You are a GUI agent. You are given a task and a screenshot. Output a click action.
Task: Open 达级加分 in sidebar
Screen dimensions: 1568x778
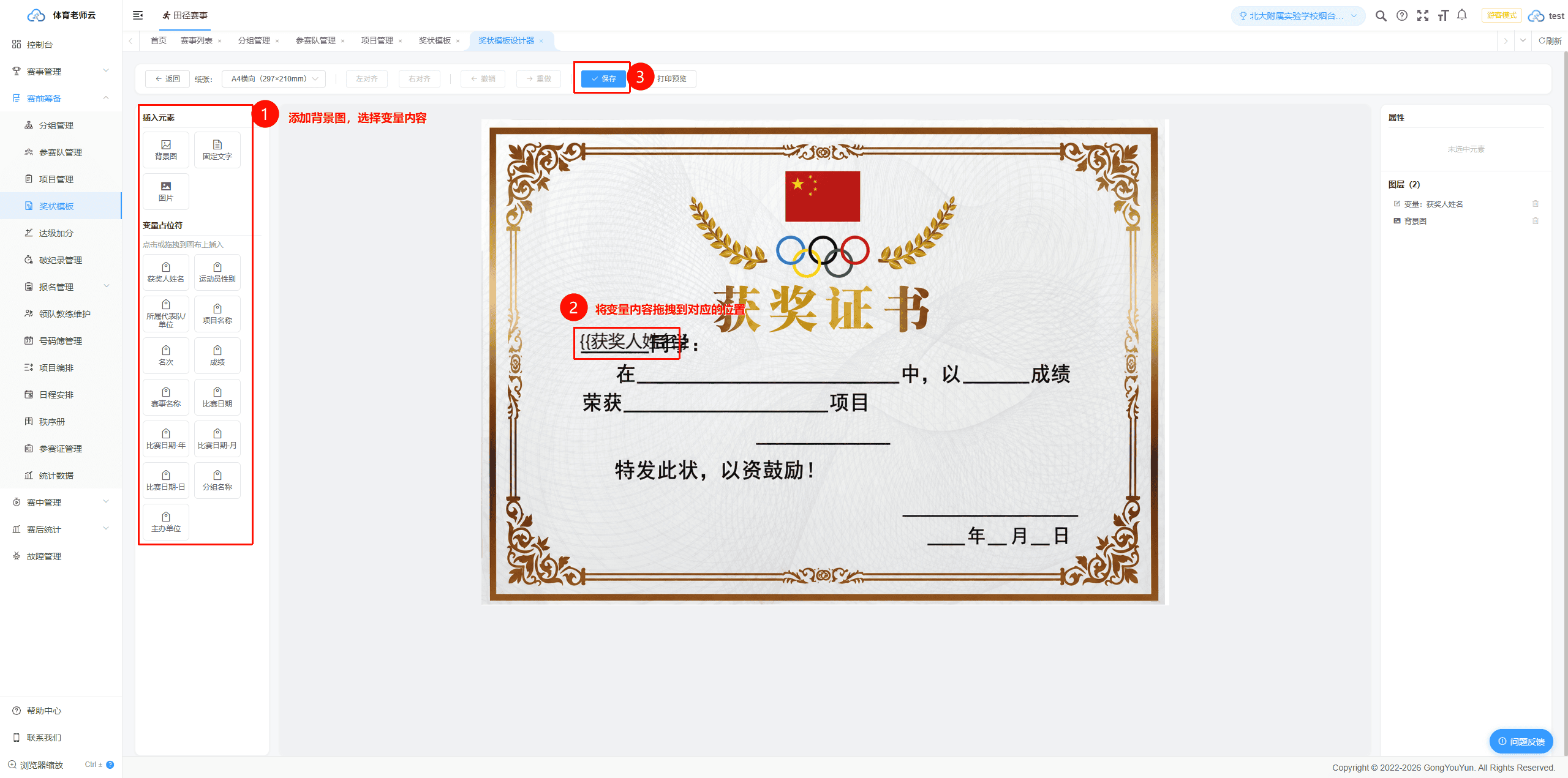click(x=61, y=233)
